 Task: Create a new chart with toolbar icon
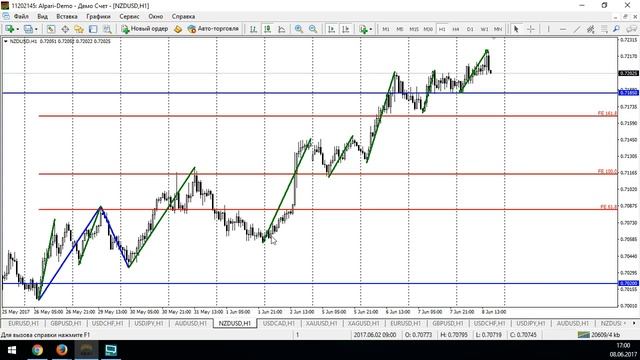click(x=9, y=29)
